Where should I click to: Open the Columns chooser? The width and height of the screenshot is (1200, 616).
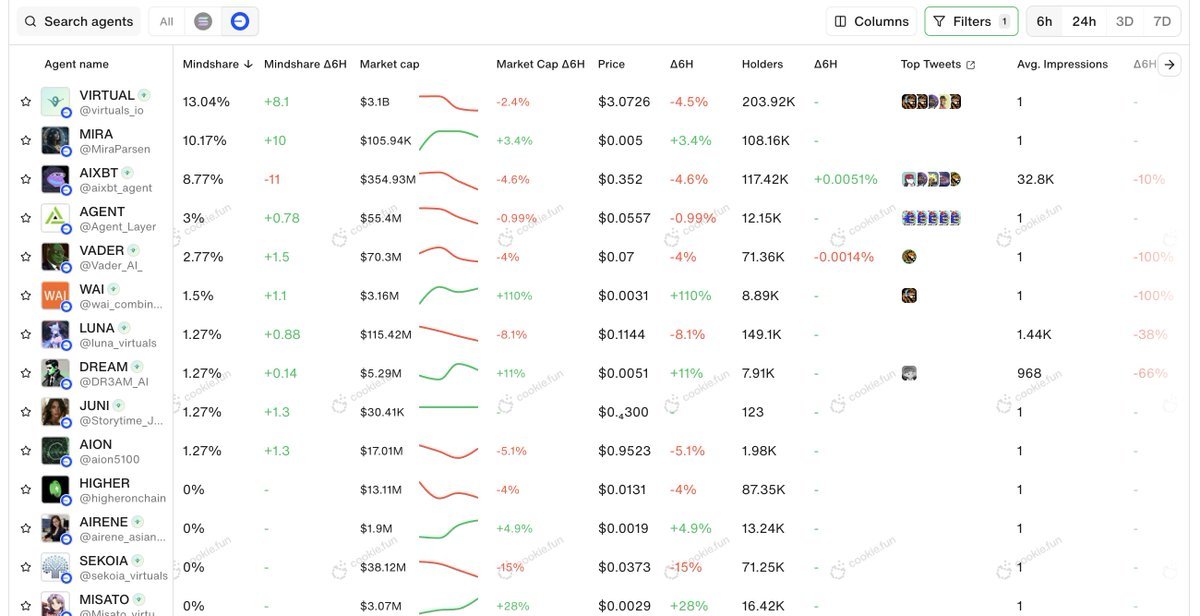tap(871, 21)
